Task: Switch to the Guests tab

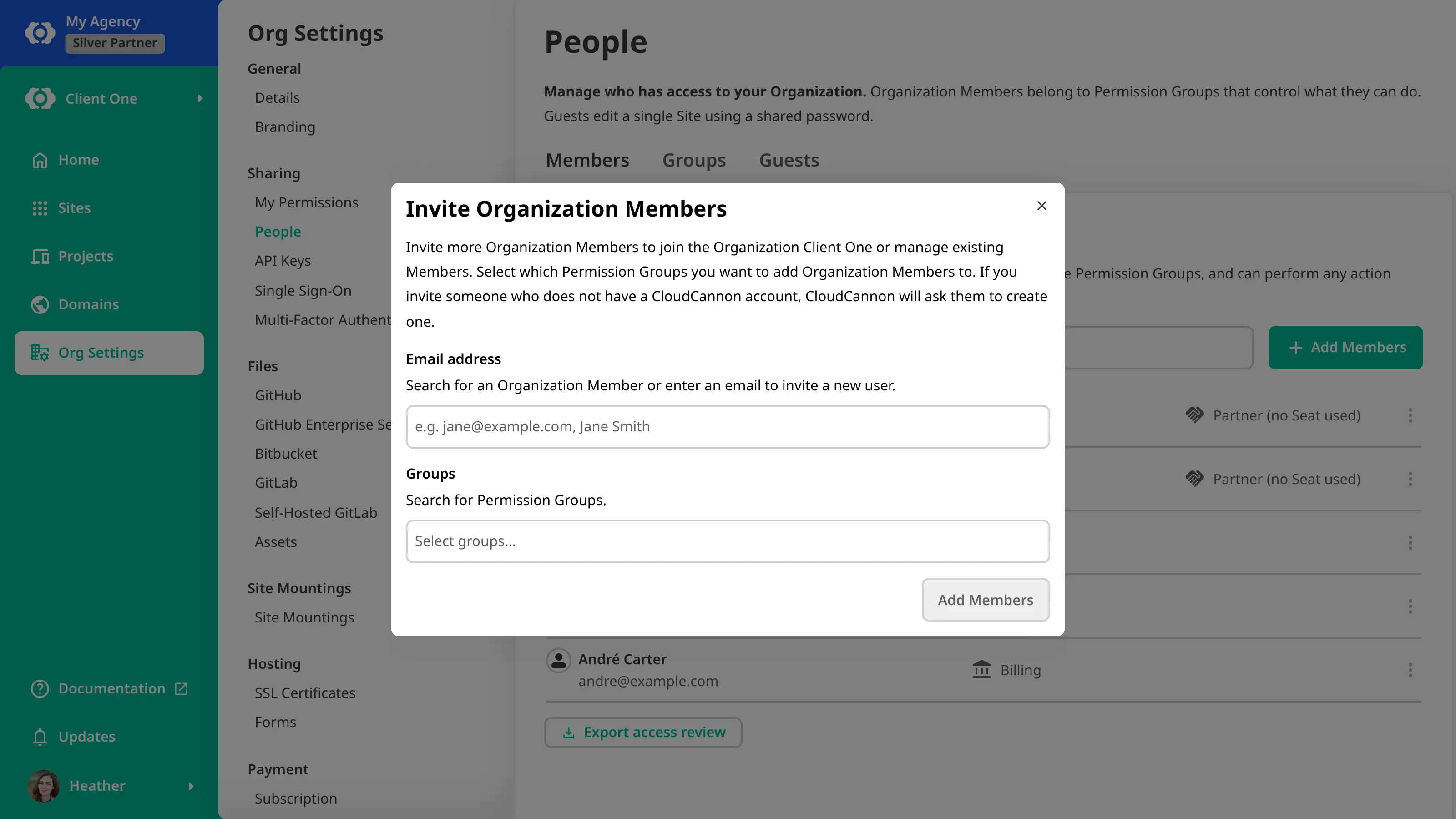Action: (x=789, y=160)
